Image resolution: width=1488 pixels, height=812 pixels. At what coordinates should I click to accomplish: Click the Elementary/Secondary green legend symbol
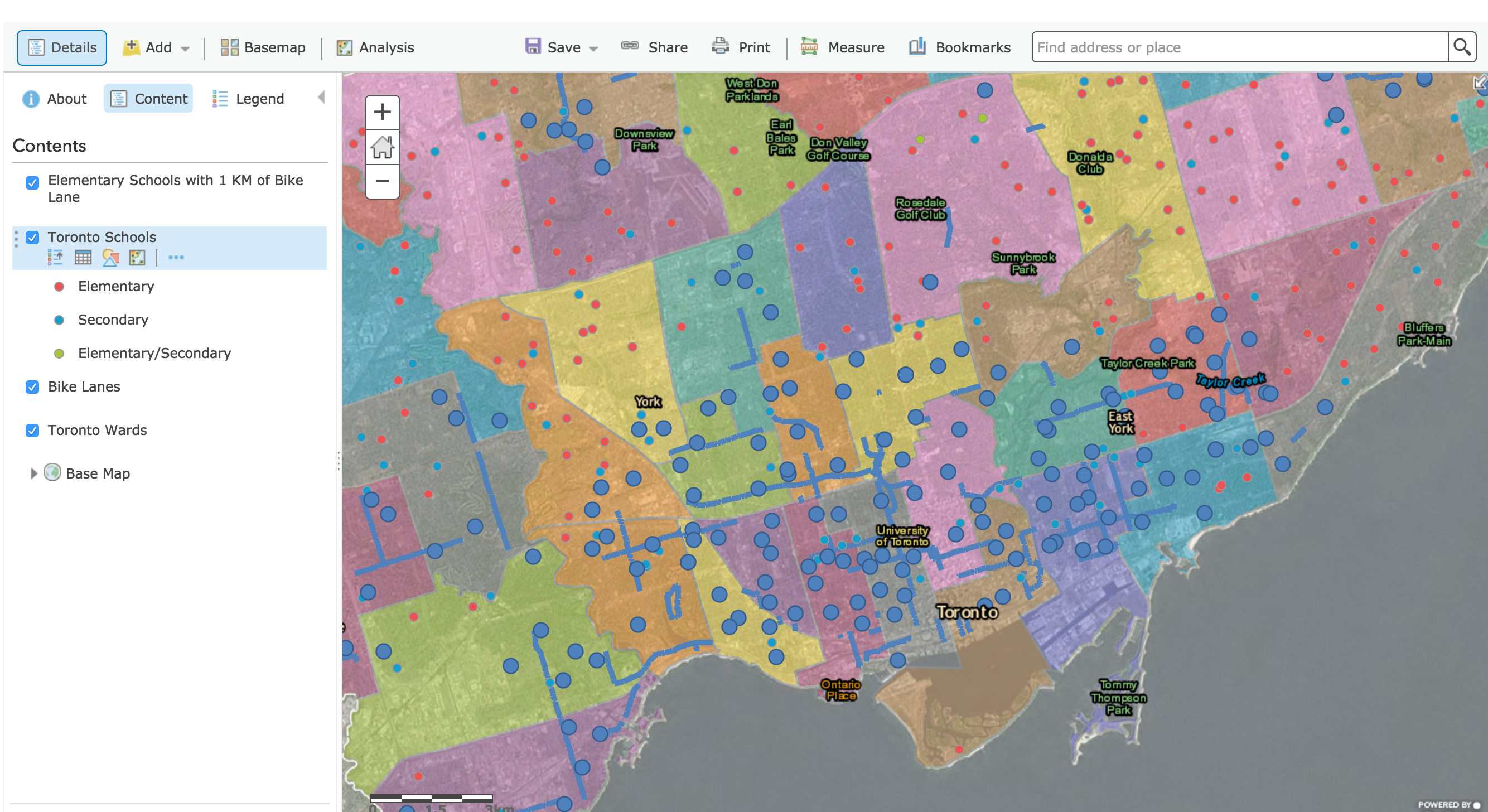59,354
